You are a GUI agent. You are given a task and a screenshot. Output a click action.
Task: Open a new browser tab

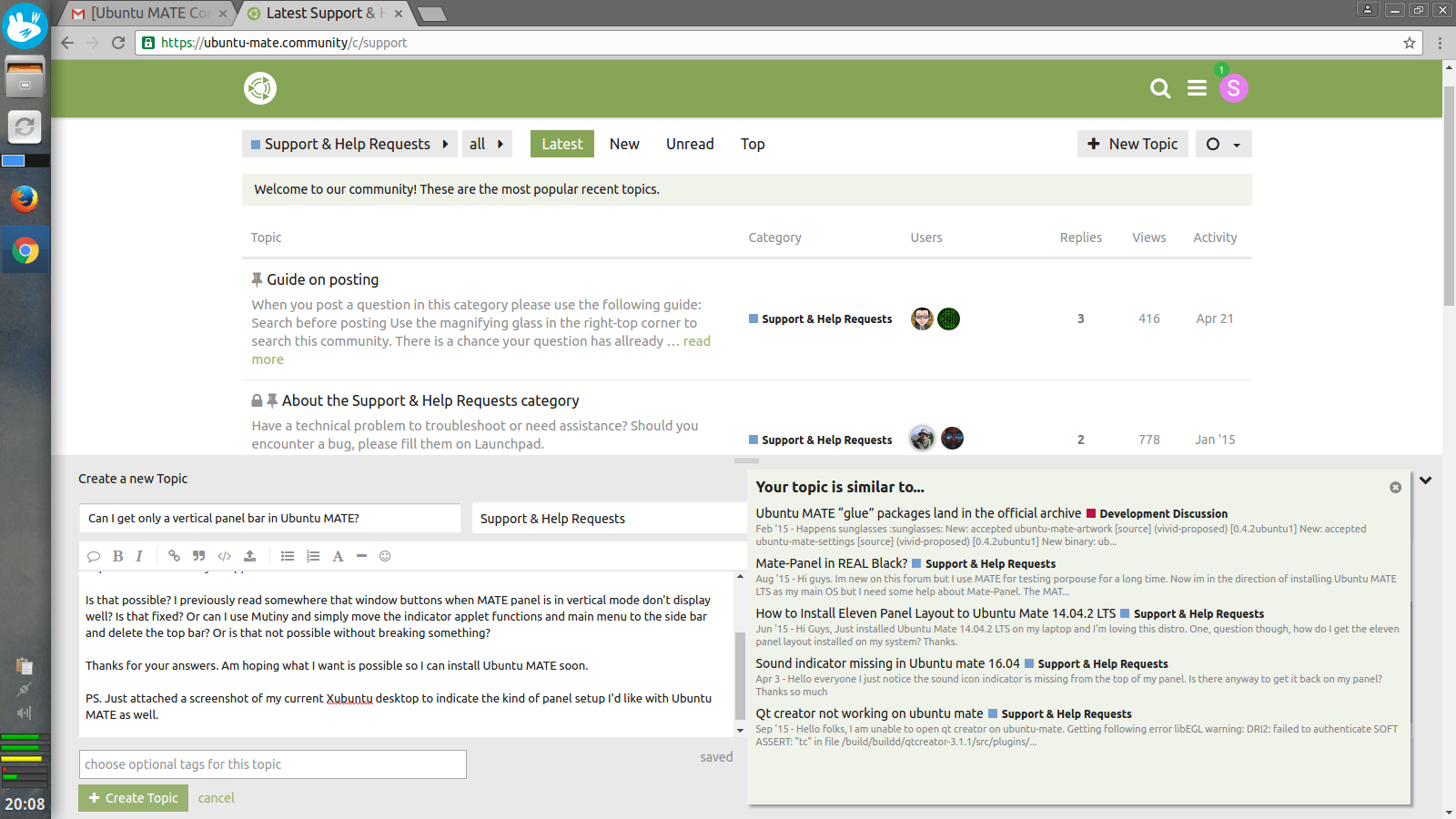(431, 14)
